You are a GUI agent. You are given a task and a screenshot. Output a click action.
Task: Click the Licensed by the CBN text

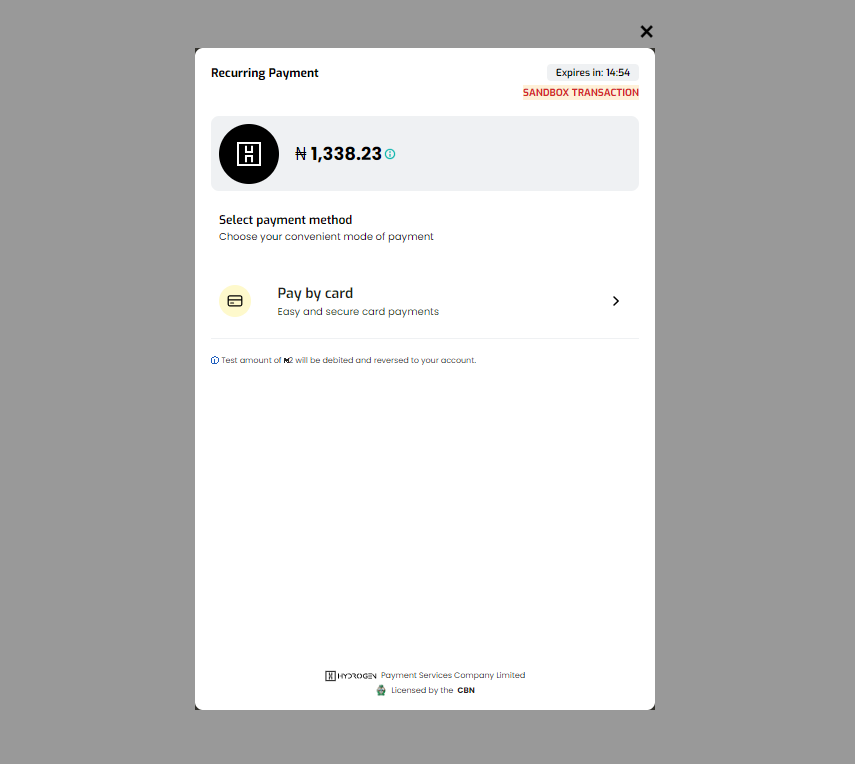pos(433,690)
